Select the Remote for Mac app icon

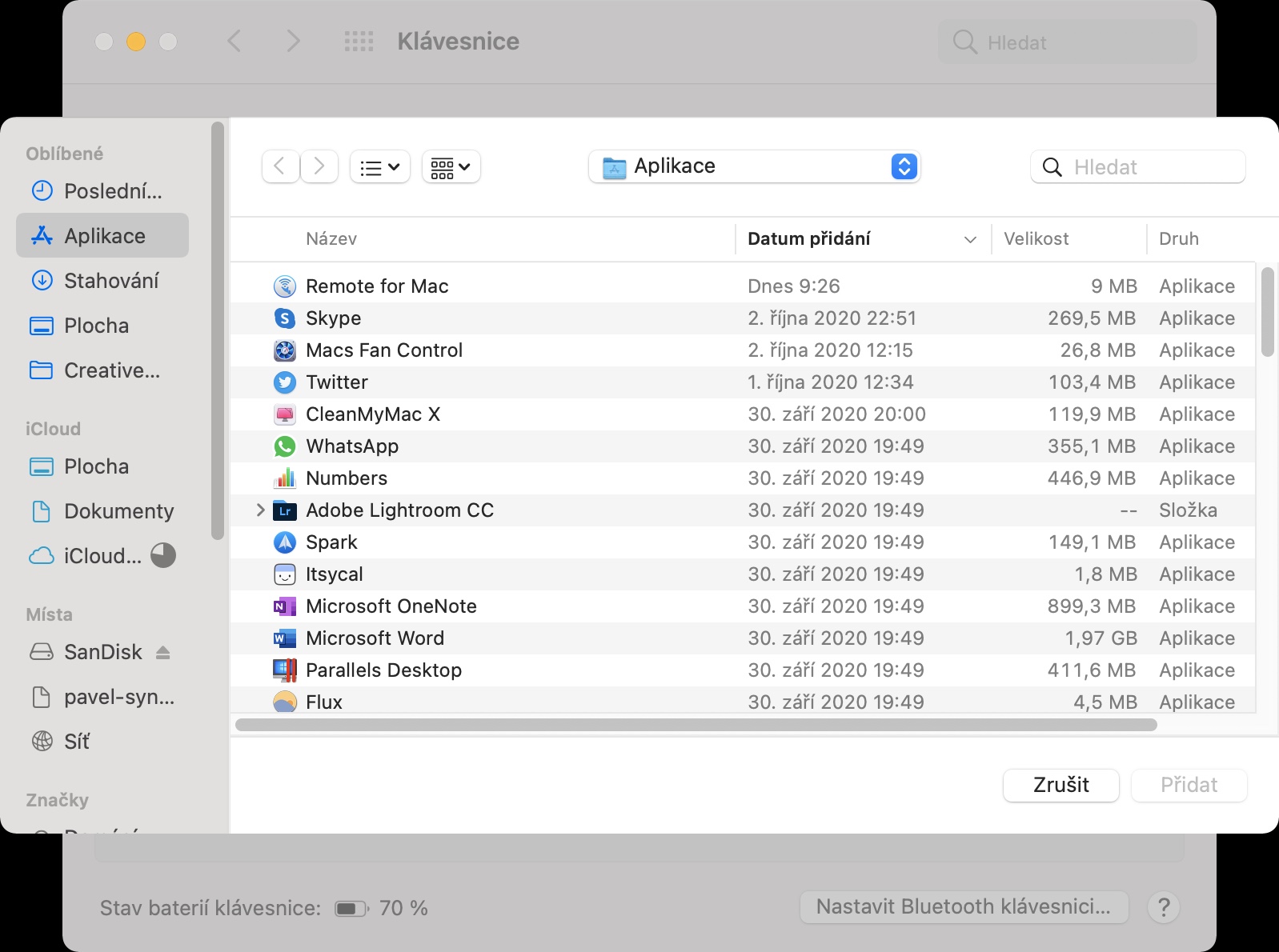coord(285,286)
